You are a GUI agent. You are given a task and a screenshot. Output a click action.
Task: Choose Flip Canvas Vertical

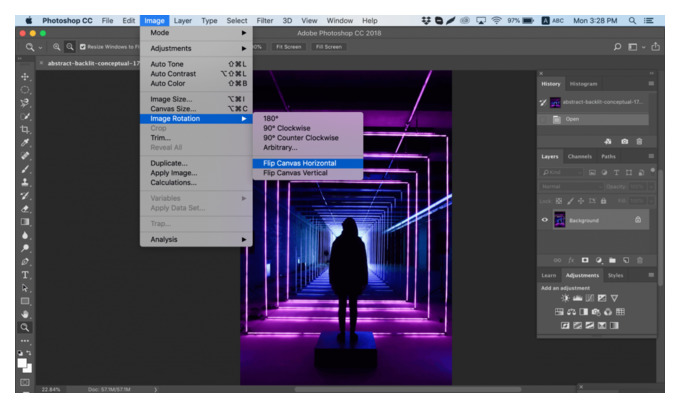tap(307, 173)
